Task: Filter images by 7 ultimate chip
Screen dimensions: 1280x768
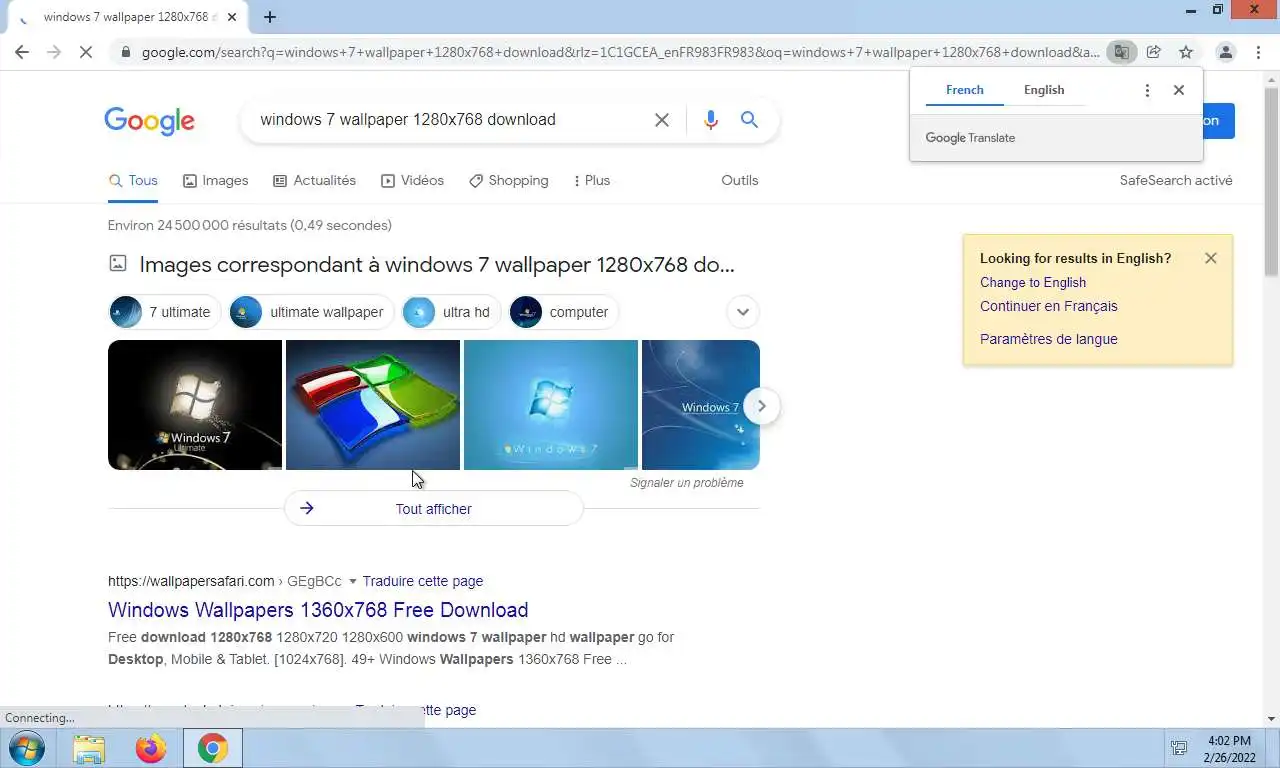Action: pyautogui.click(x=164, y=312)
